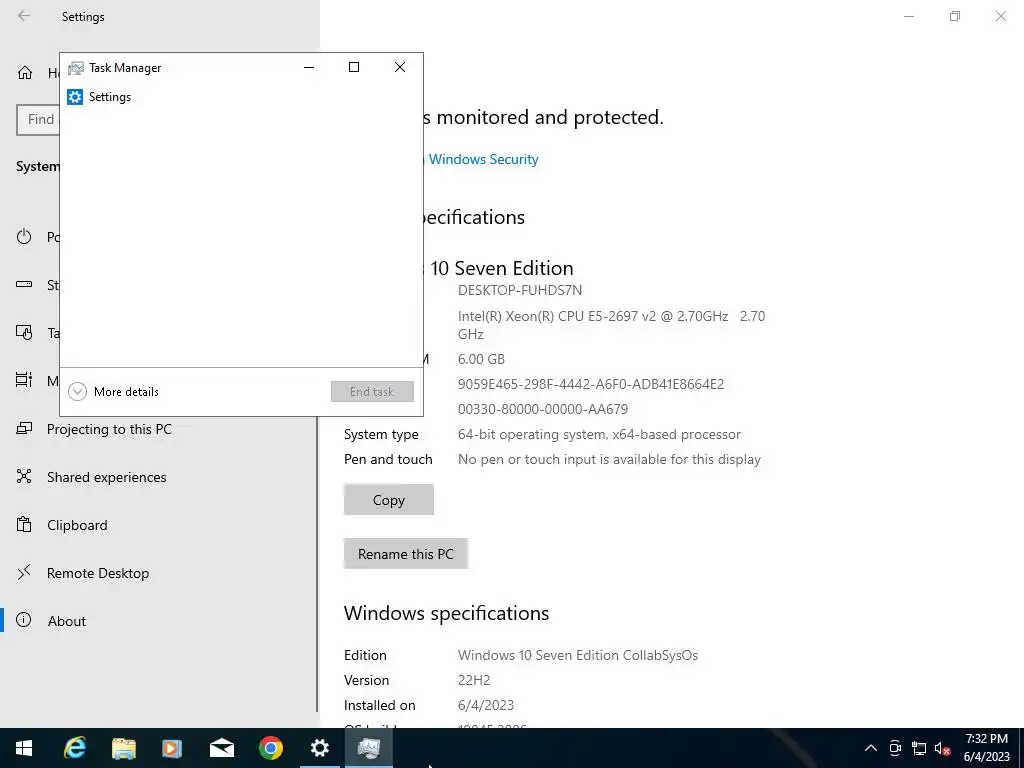1024x768 pixels.
Task: Open the network tray icon
Action: (x=919, y=748)
